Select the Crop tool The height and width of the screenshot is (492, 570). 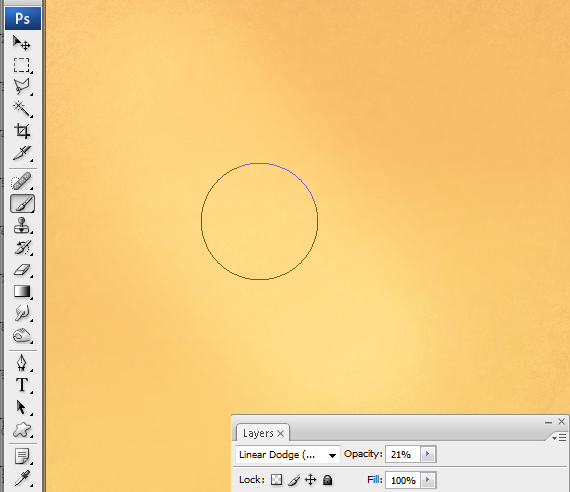[22, 131]
